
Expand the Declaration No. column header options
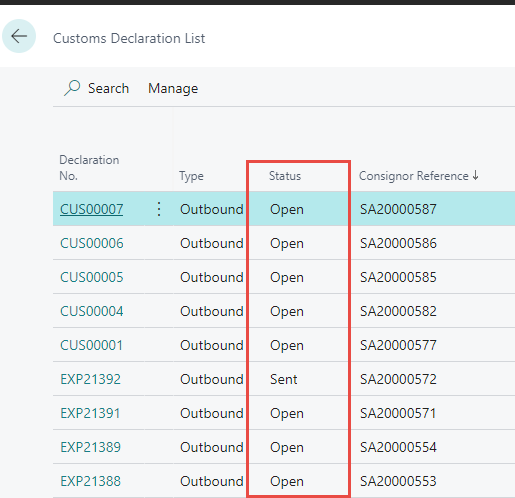coord(89,168)
